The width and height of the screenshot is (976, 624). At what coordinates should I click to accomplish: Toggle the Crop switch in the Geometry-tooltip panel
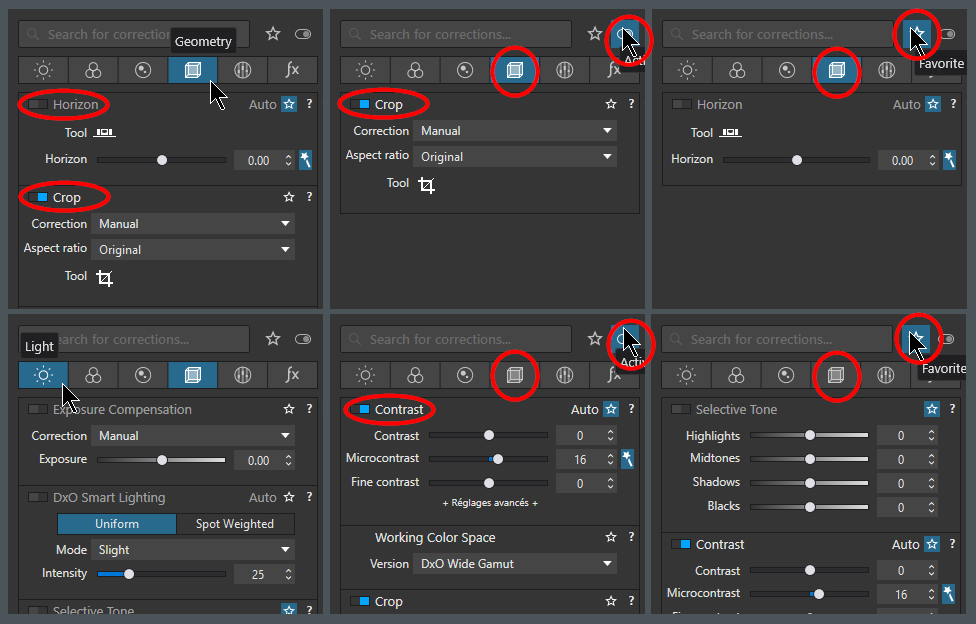[38, 197]
